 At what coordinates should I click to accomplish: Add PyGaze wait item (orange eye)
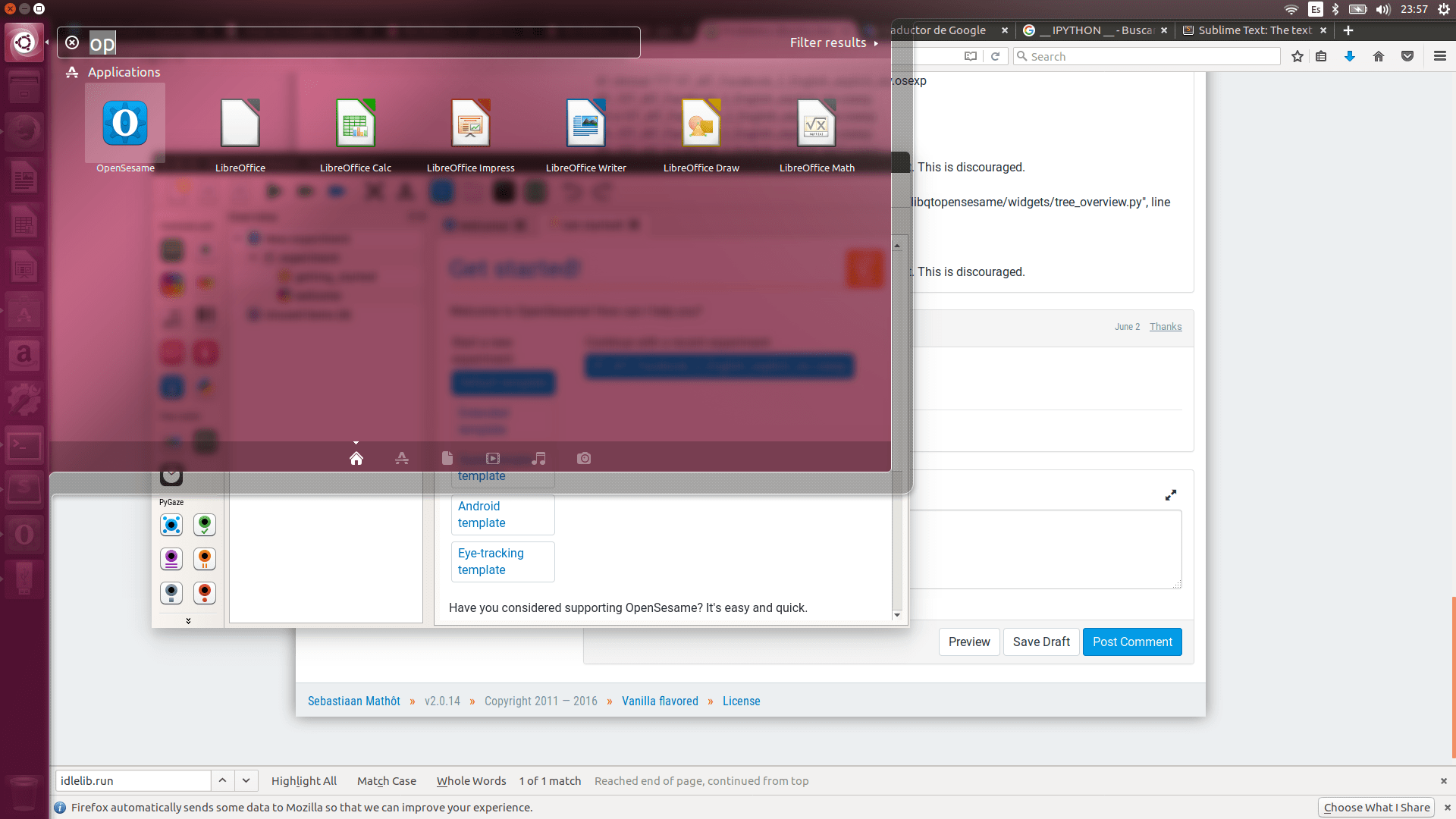(x=205, y=559)
